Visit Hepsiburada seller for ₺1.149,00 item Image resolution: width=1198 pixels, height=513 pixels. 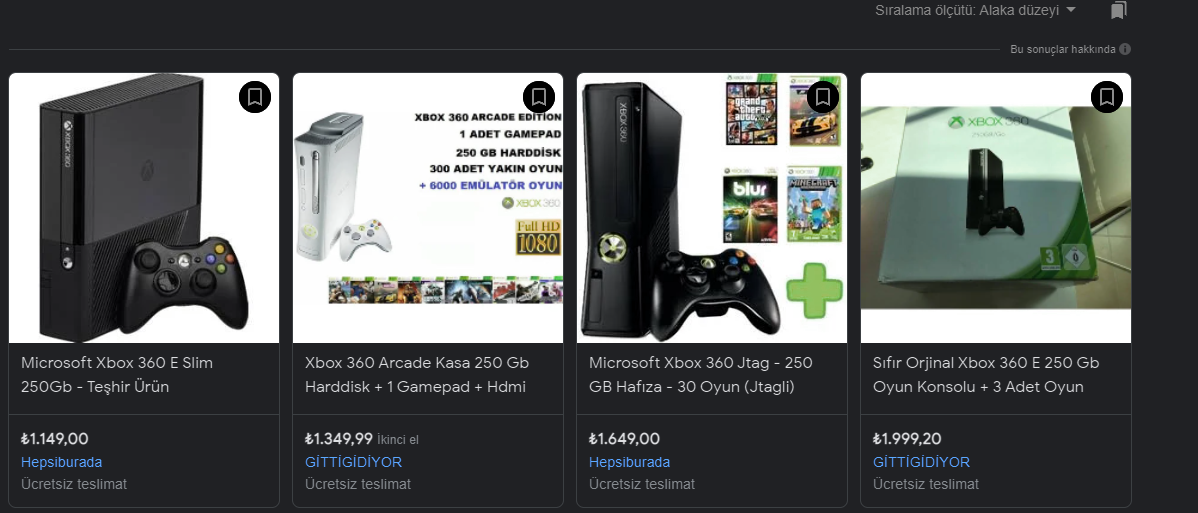tap(61, 463)
